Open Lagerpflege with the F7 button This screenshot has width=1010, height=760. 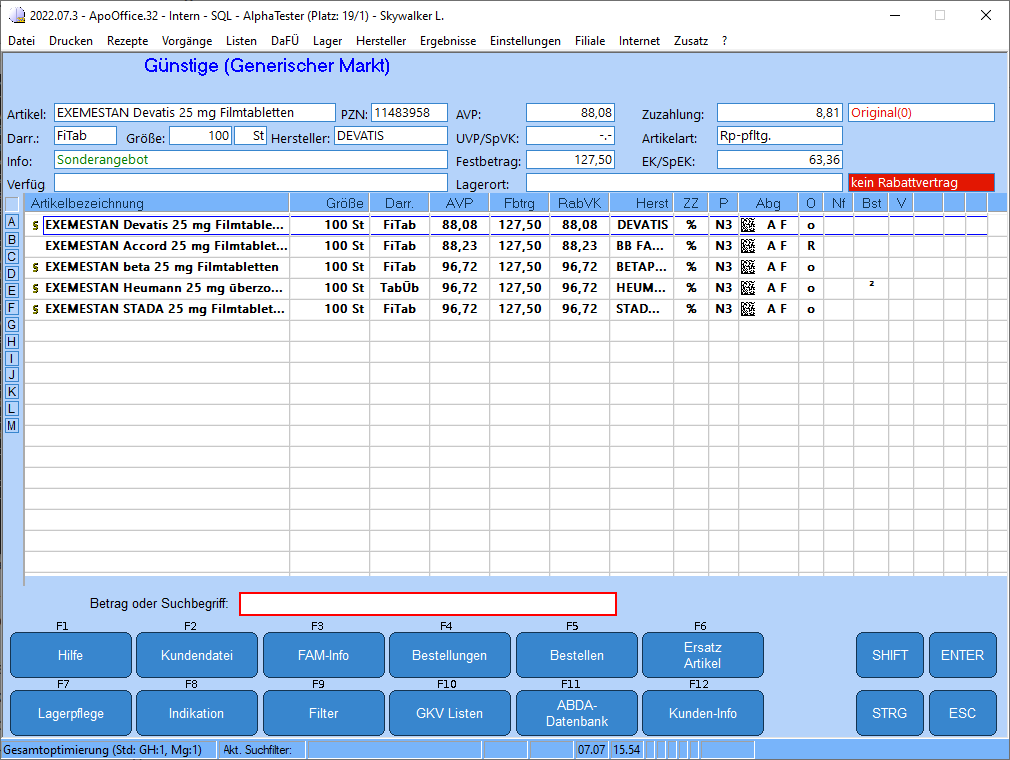point(71,713)
